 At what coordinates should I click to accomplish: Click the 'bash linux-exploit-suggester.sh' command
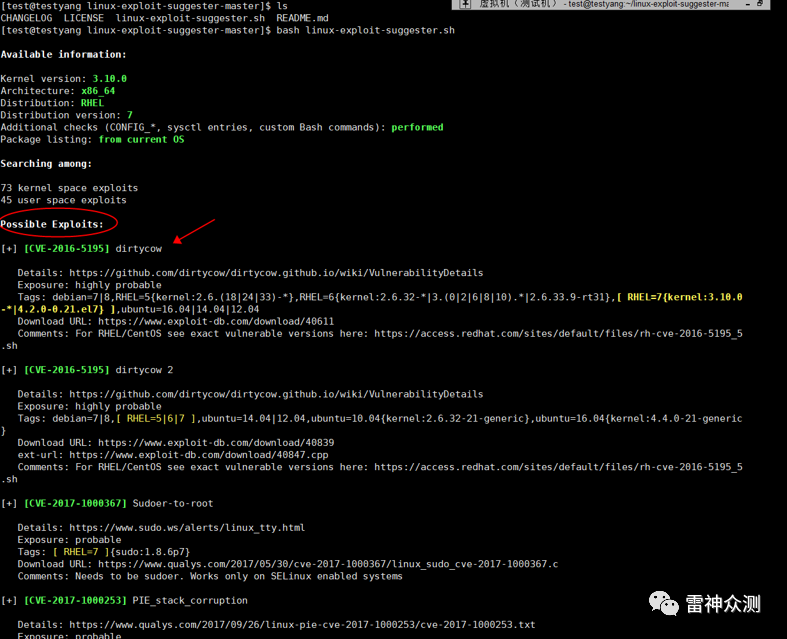(x=365, y=30)
